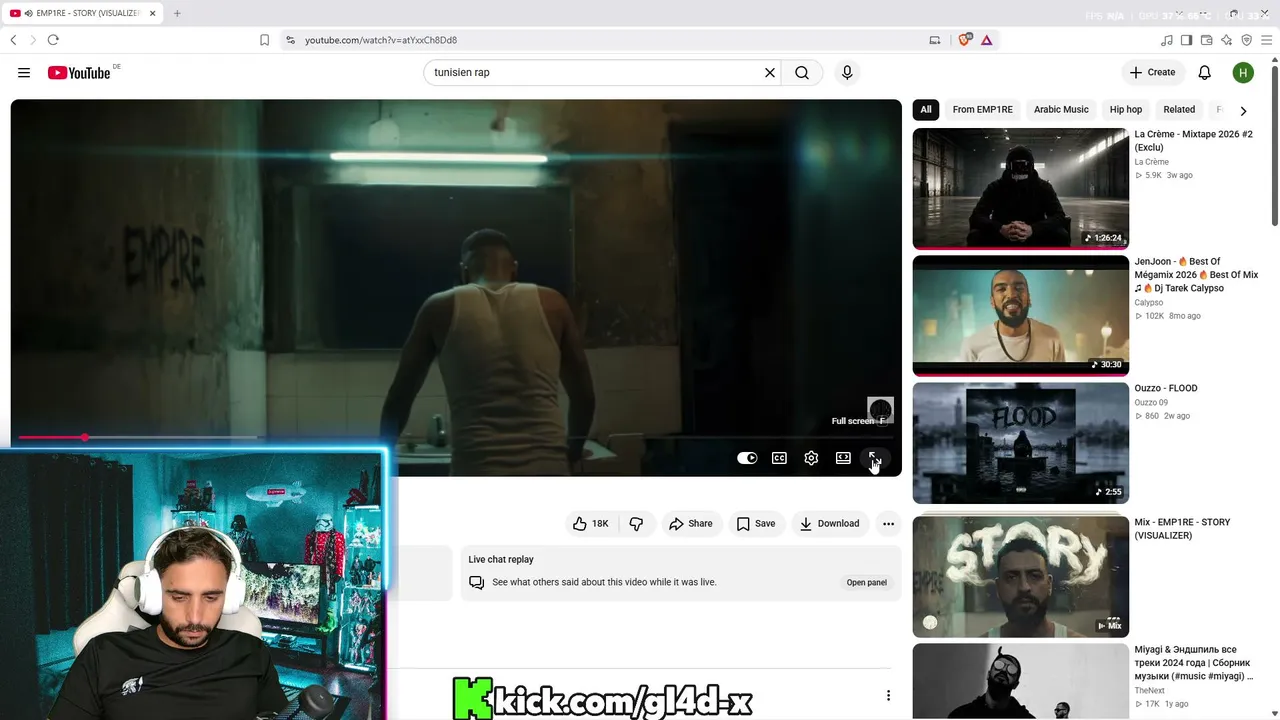The width and height of the screenshot is (1280, 720).
Task: Open the three-dot menu above the Kick banner
Action: coord(888,696)
